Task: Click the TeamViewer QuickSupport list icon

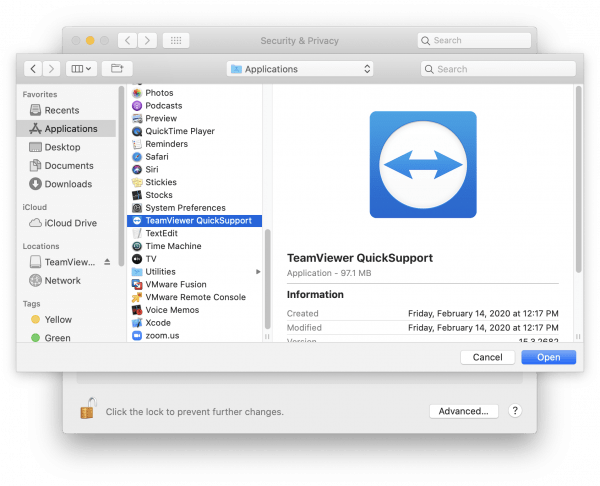Action: [x=137, y=221]
